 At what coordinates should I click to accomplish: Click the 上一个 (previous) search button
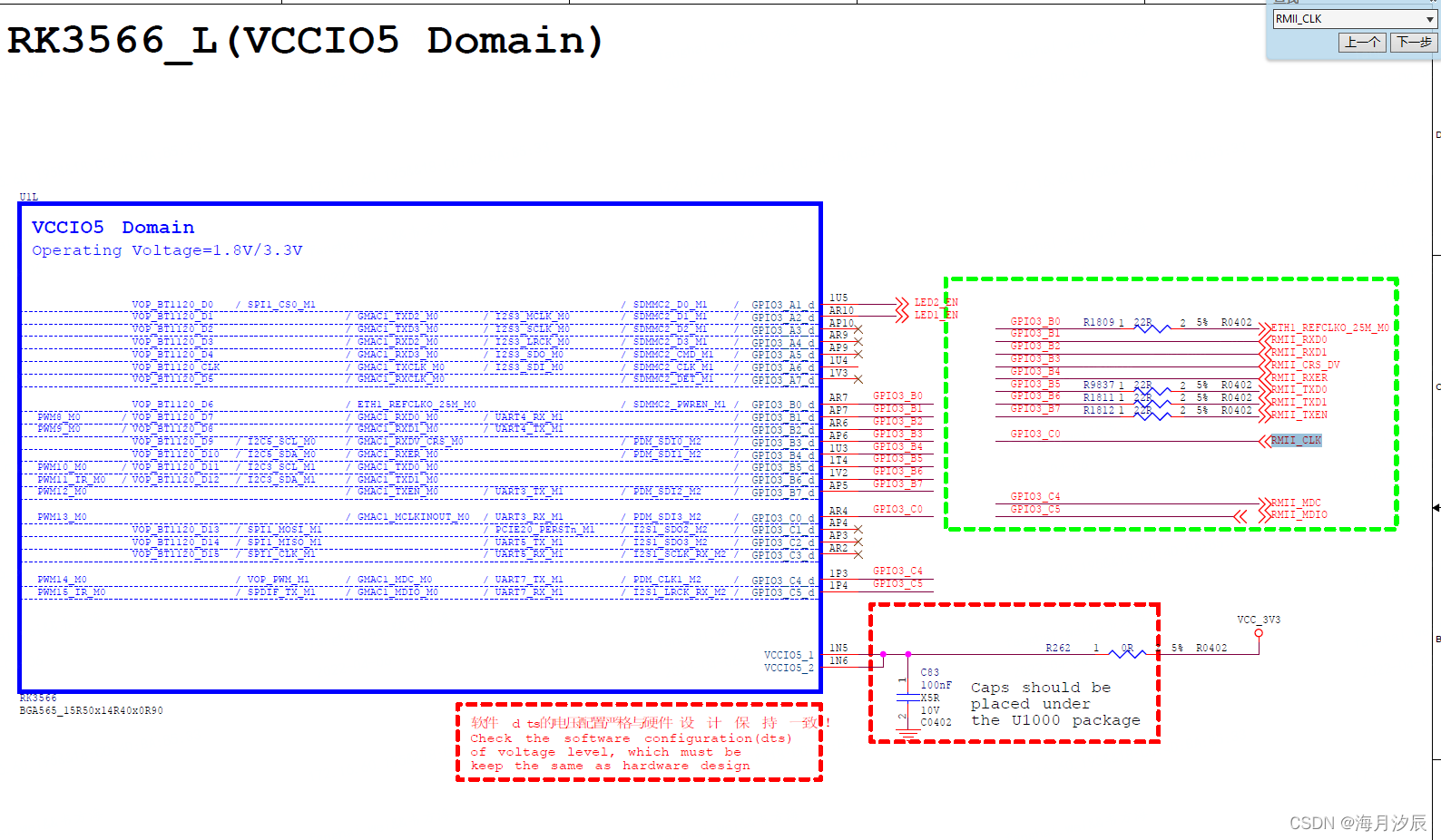click(1362, 43)
